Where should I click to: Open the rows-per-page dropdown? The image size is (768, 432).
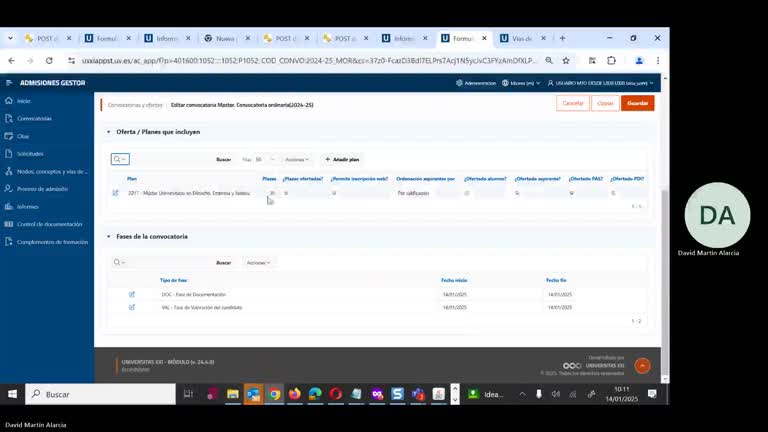pos(265,160)
